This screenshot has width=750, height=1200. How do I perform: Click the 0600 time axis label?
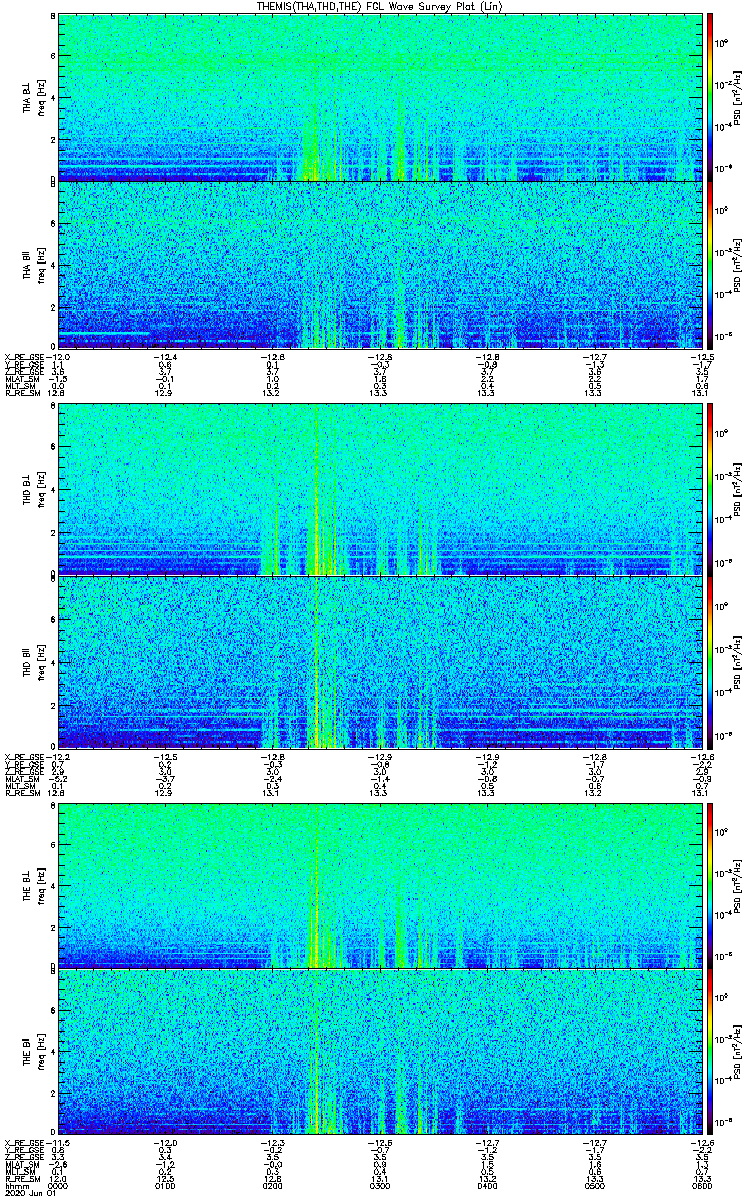[x=701, y=1185]
